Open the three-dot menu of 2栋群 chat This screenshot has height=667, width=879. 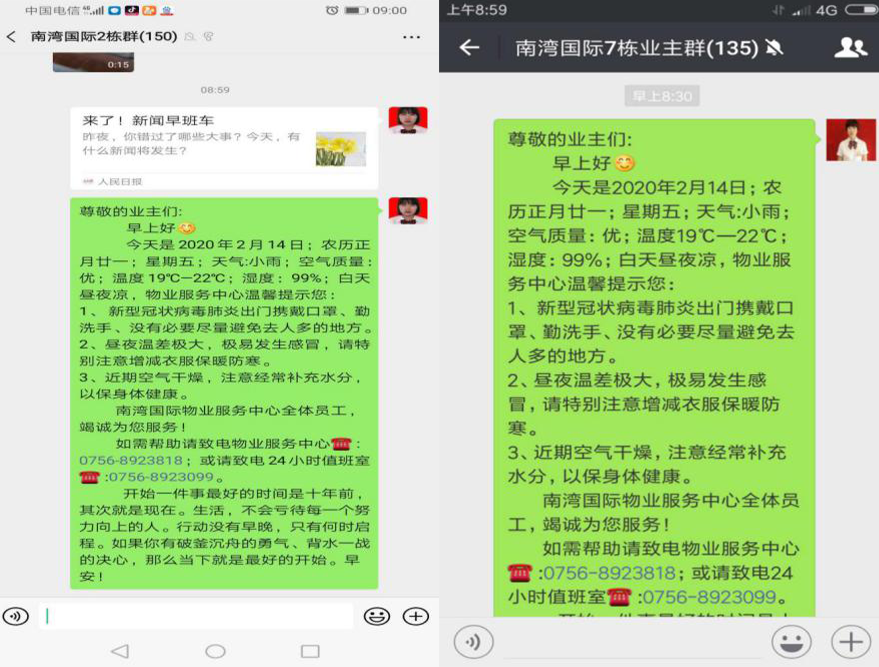coord(411,37)
